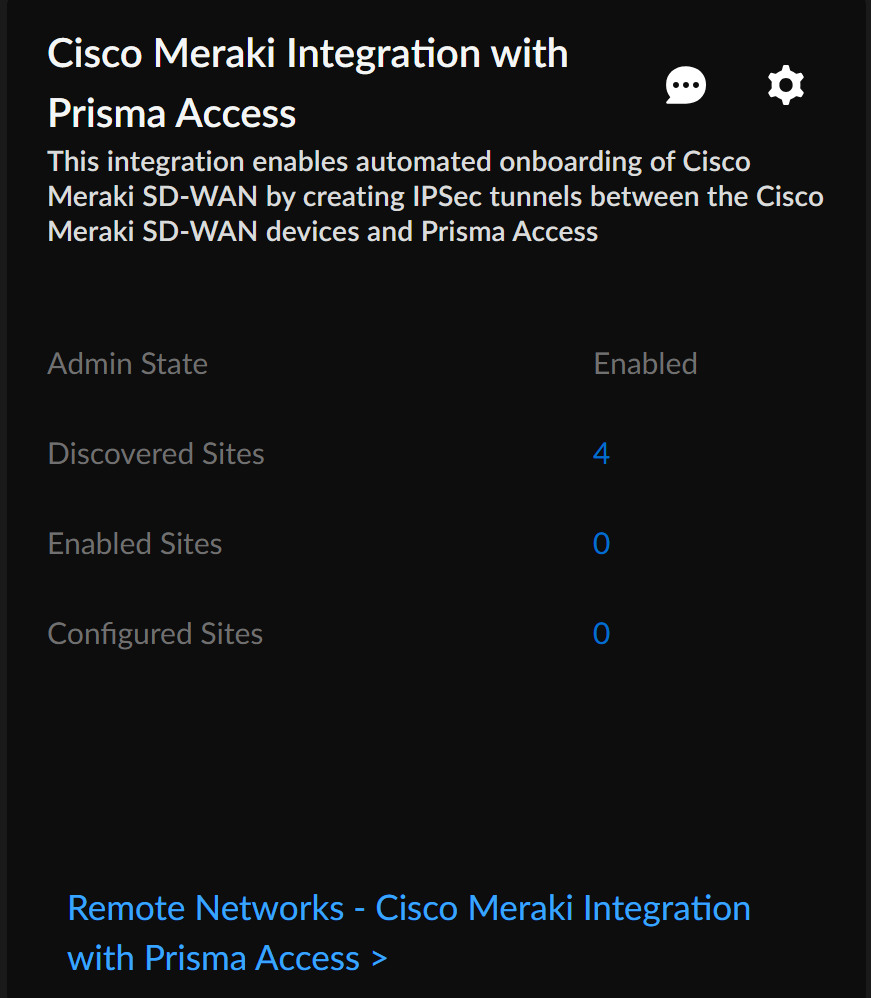Open integration settings via gear icon
871x998 pixels.
pos(786,86)
